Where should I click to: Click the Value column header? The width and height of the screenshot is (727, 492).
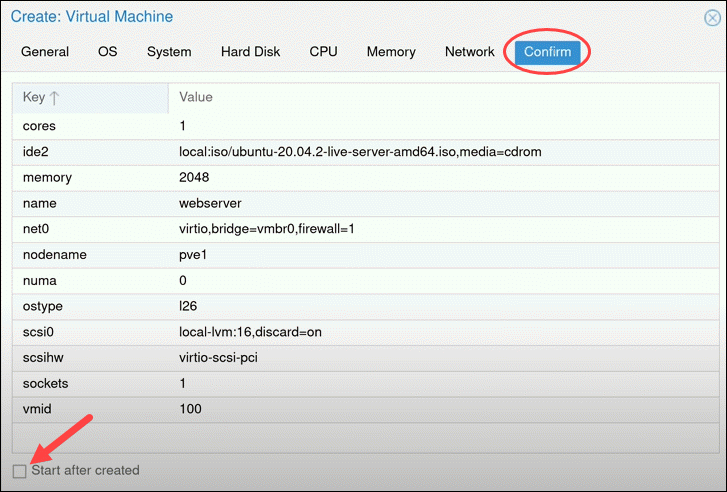(195, 97)
